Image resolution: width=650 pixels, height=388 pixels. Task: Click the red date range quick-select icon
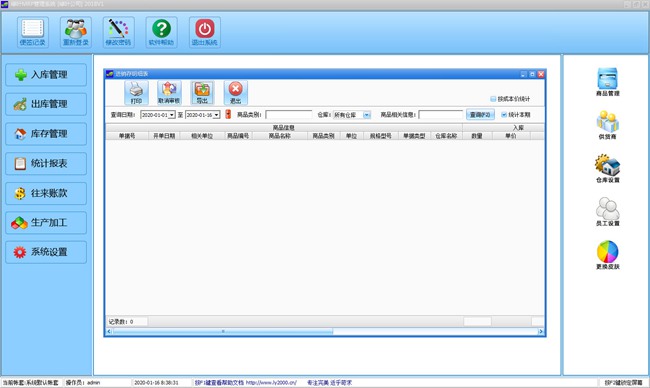(228, 114)
